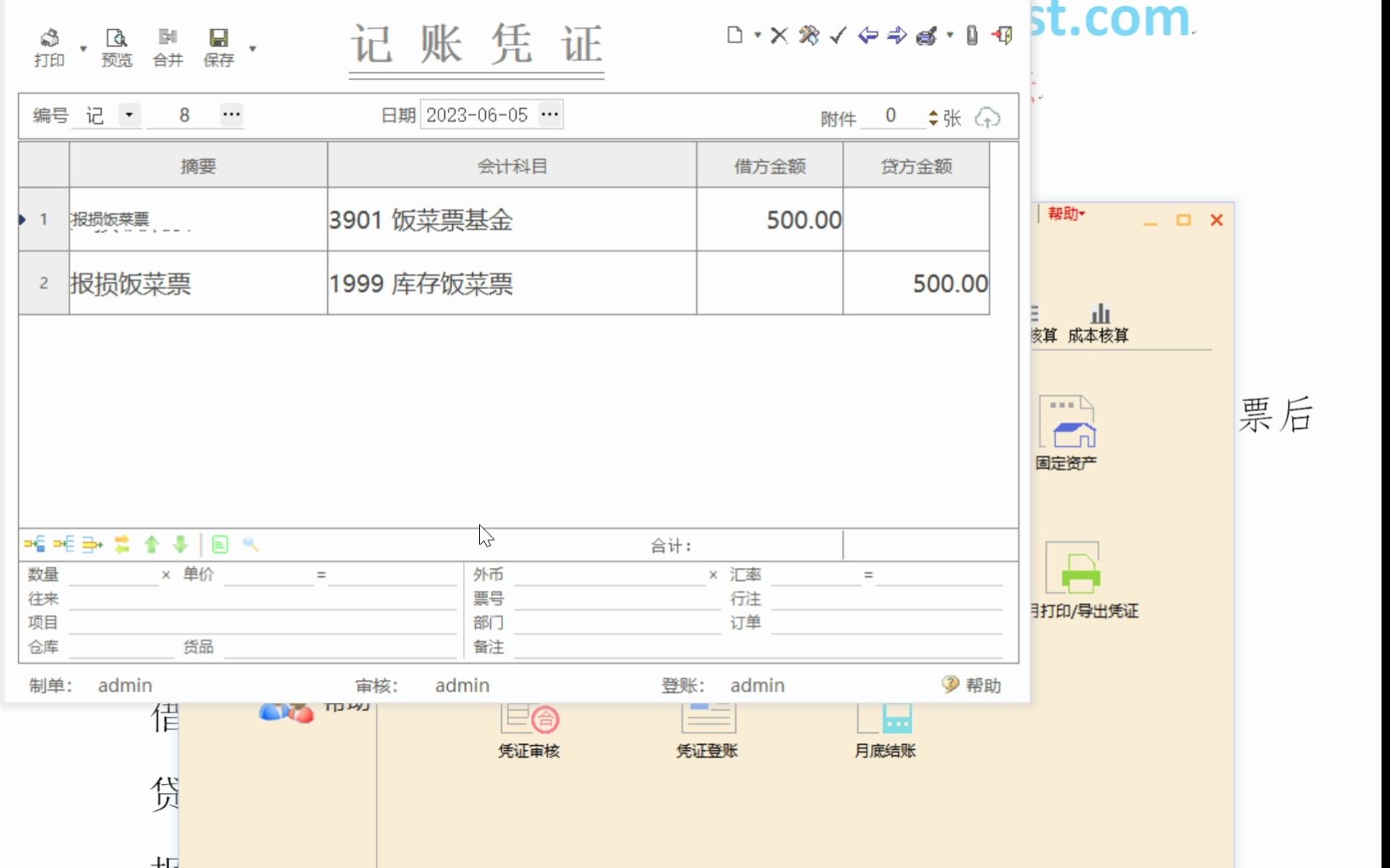Go to previous voucher with back arrow icon
This screenshot has height=868, width=1390.
[867, 36]
